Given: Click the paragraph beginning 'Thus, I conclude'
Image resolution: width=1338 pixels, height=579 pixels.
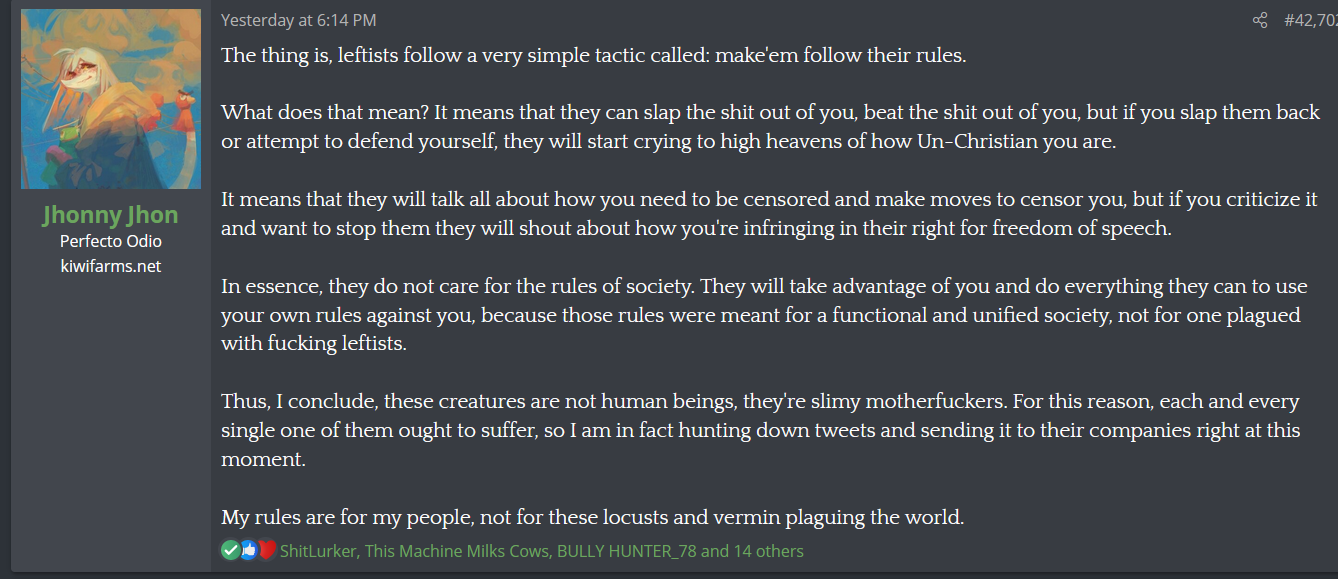Looking at the screenshot, I should pyautogui.click(x=761, y=431).
